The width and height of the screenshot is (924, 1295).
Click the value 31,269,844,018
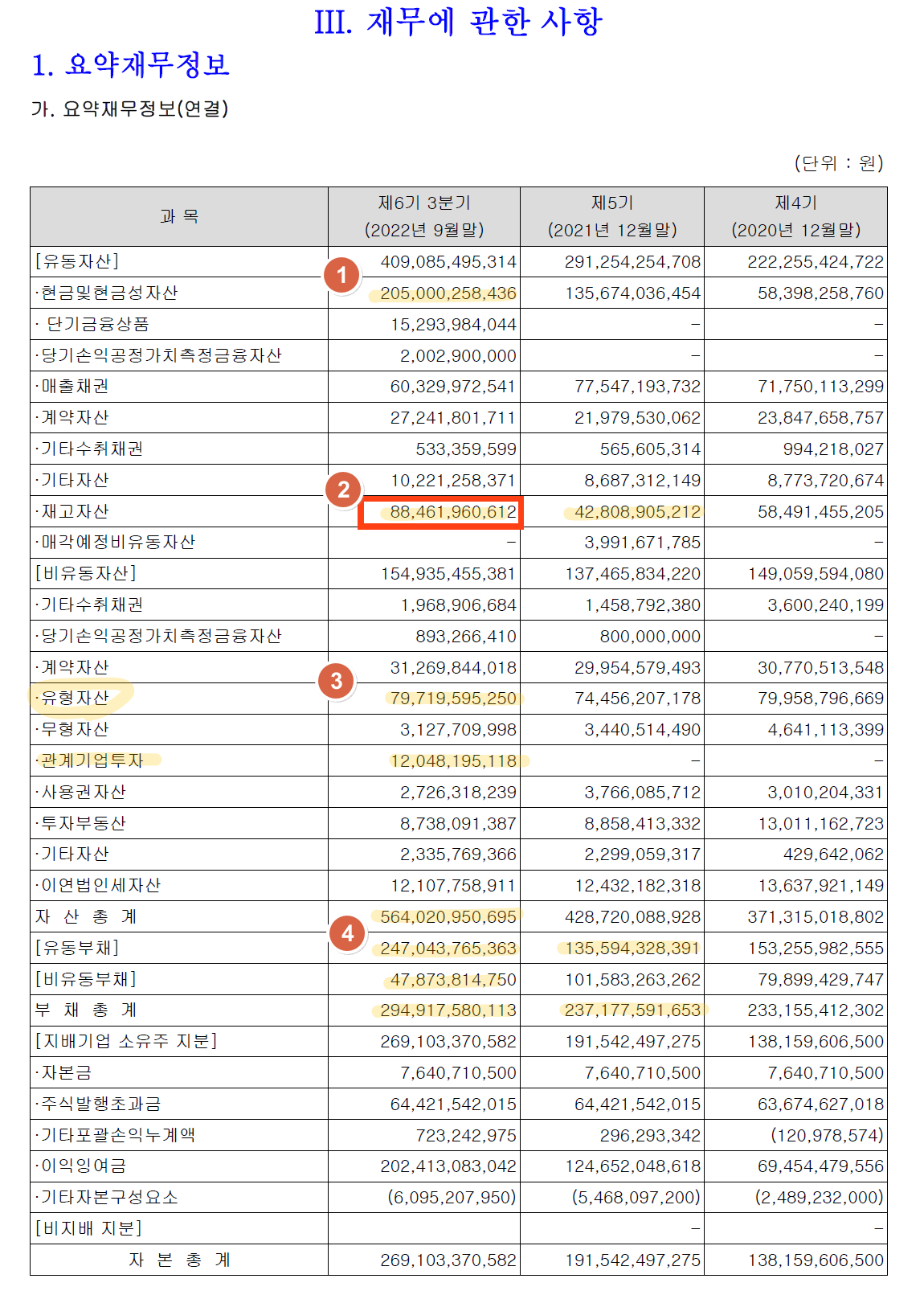[453, 668]
